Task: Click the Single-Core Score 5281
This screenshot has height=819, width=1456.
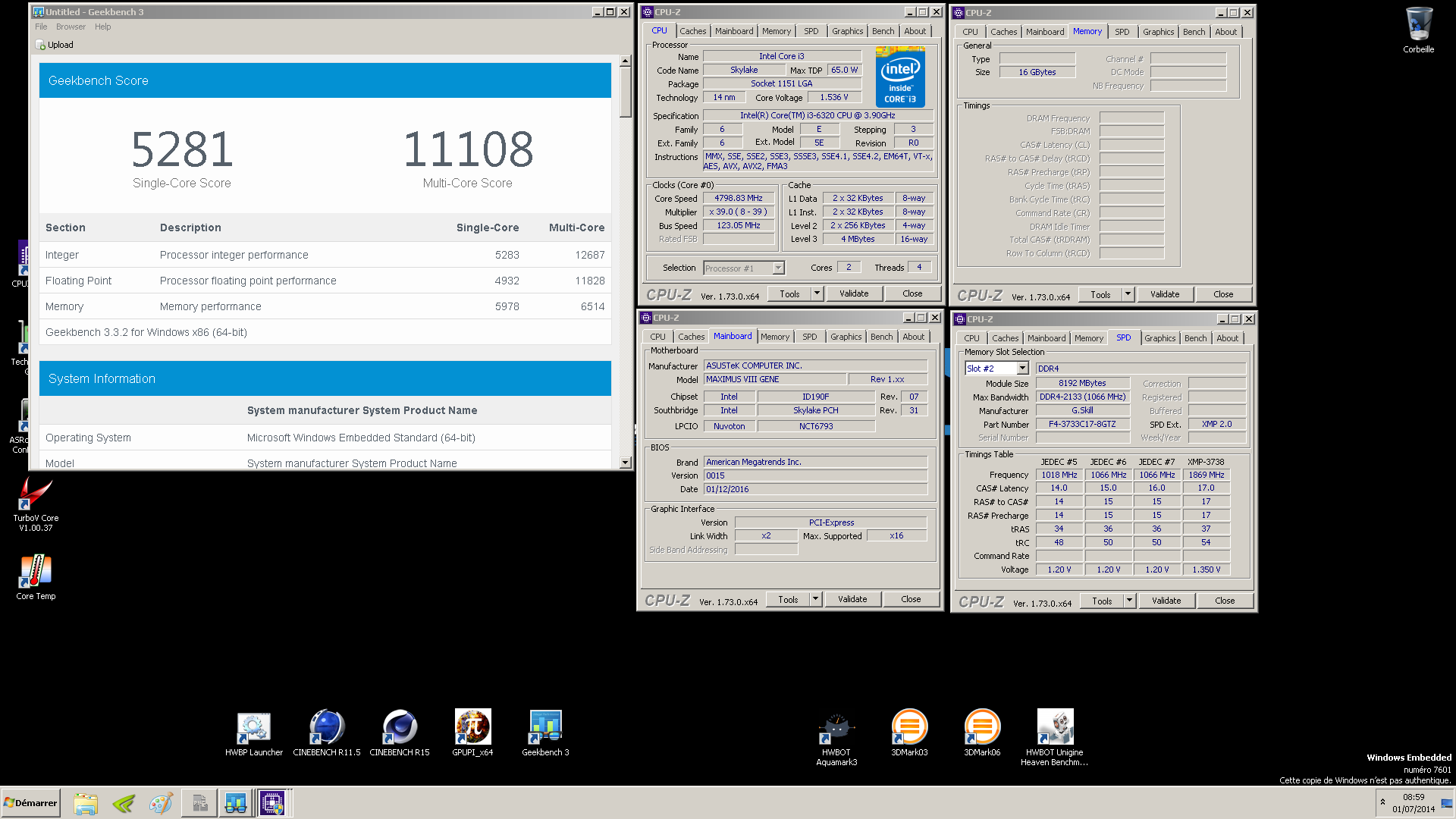Action: click(182, 149)
